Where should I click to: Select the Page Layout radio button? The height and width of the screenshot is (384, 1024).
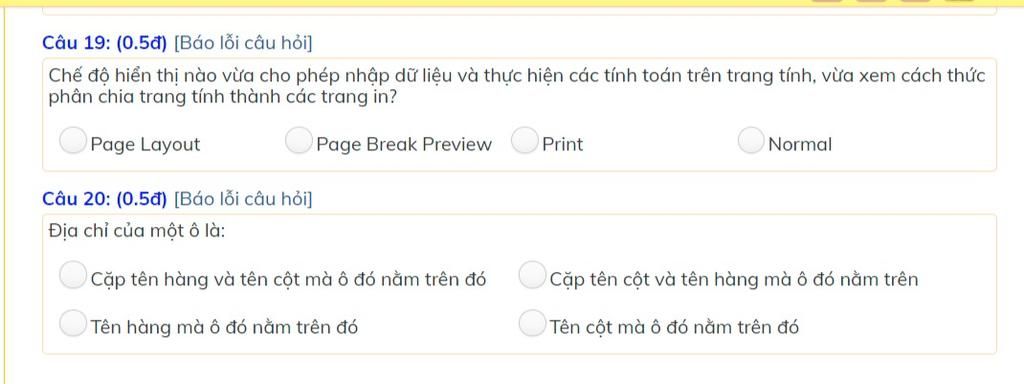72,140
